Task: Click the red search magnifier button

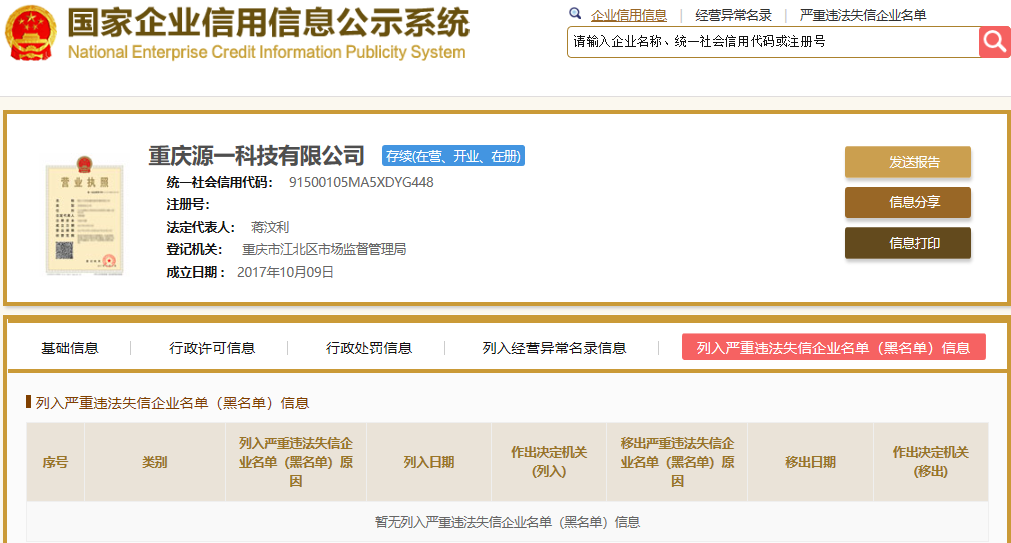Action: [x=994, y=42]
